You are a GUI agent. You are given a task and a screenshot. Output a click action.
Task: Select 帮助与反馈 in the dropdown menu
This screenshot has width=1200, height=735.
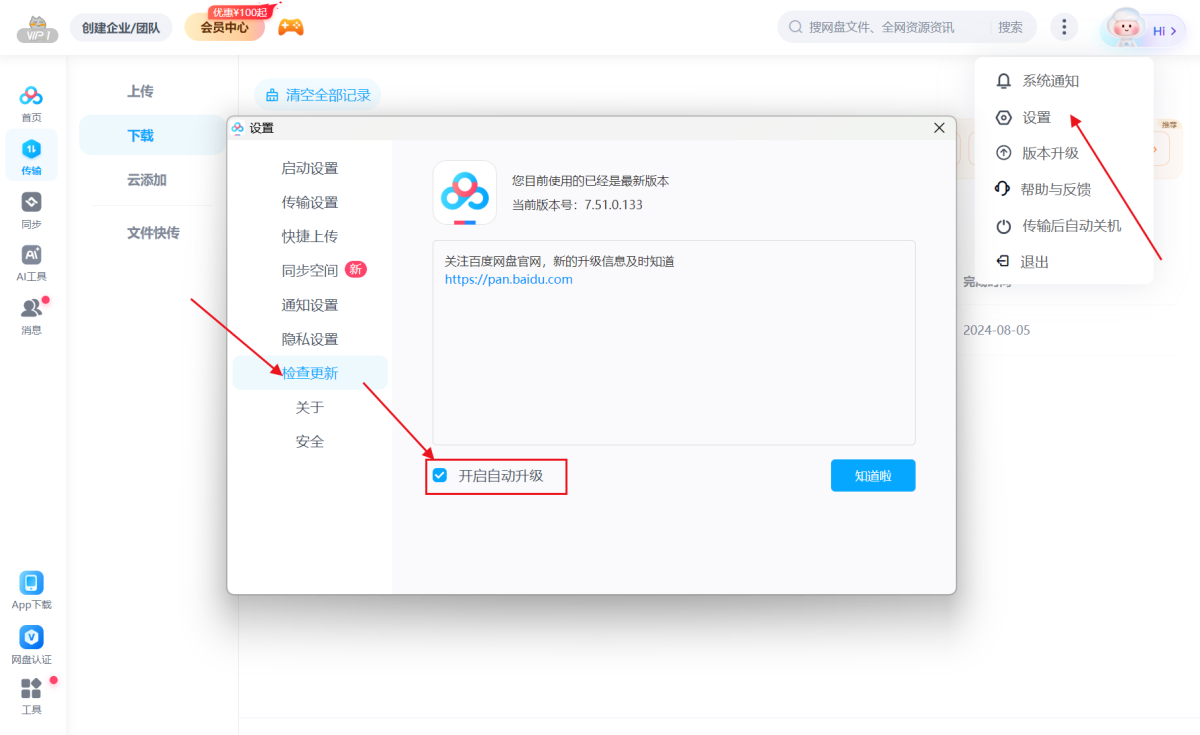[1056, 189]
